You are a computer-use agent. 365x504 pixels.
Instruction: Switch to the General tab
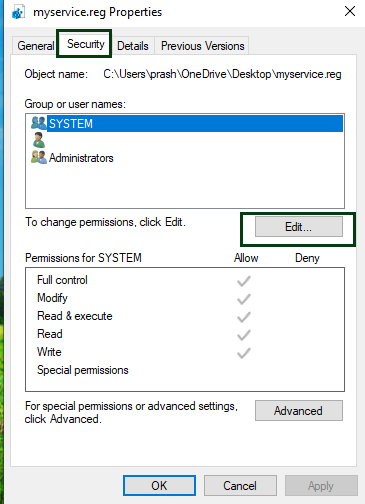(36, 46)
